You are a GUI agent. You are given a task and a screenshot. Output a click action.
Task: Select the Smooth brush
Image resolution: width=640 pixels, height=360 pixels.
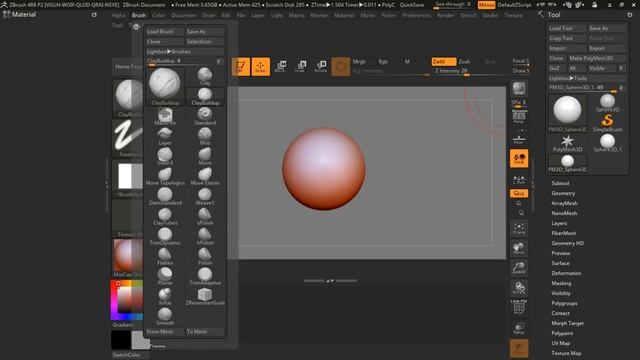pos(165,316)
